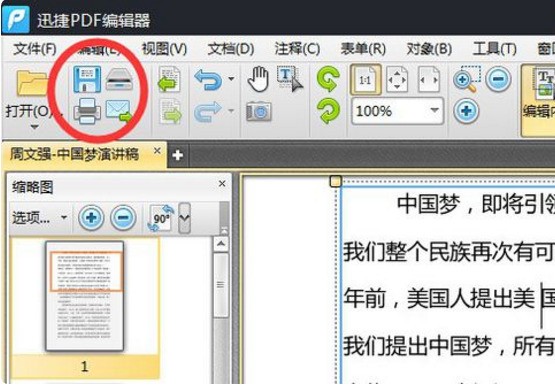Toggle the fit page view button
Viewport: 555px width, 386px height.
[x=397, y=80]
